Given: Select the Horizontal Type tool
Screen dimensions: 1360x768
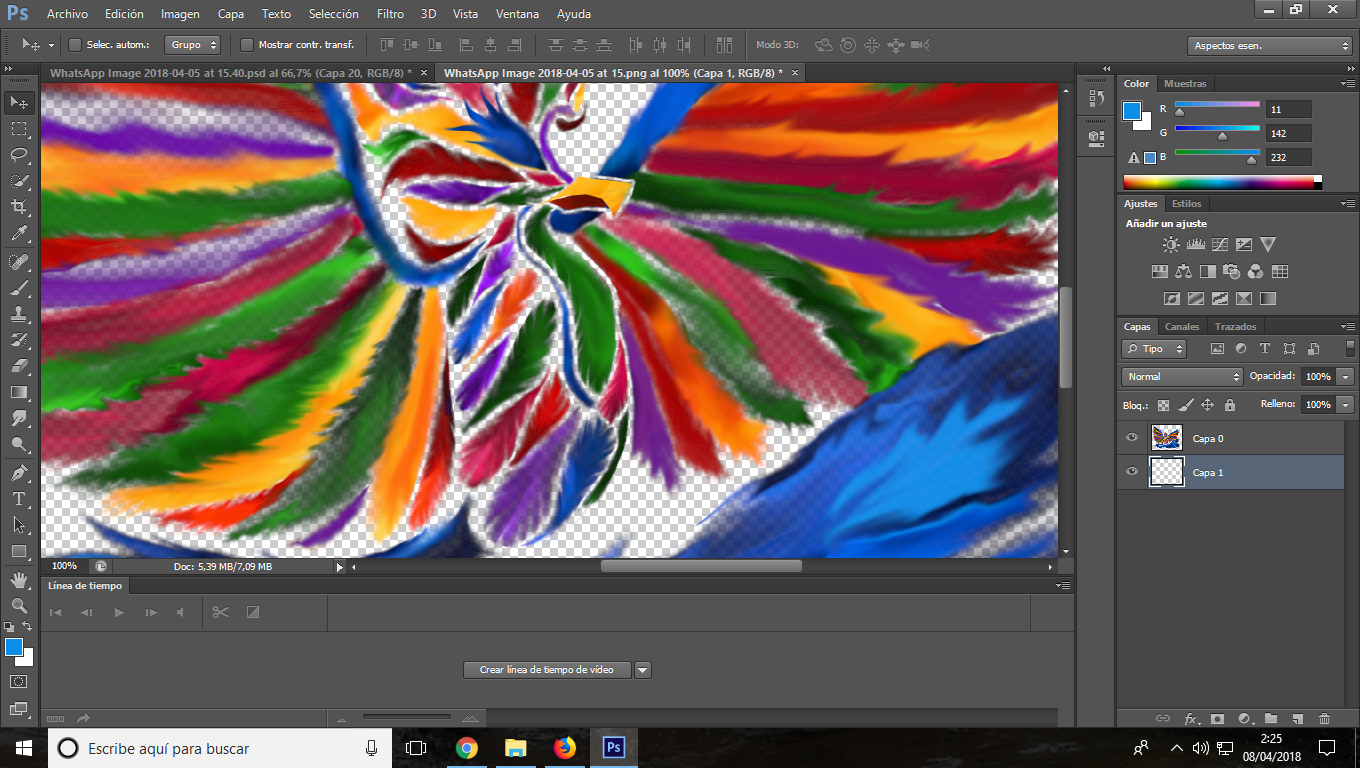Looking at the screenshot, I should pyautogui.click(x=19, y=499).
